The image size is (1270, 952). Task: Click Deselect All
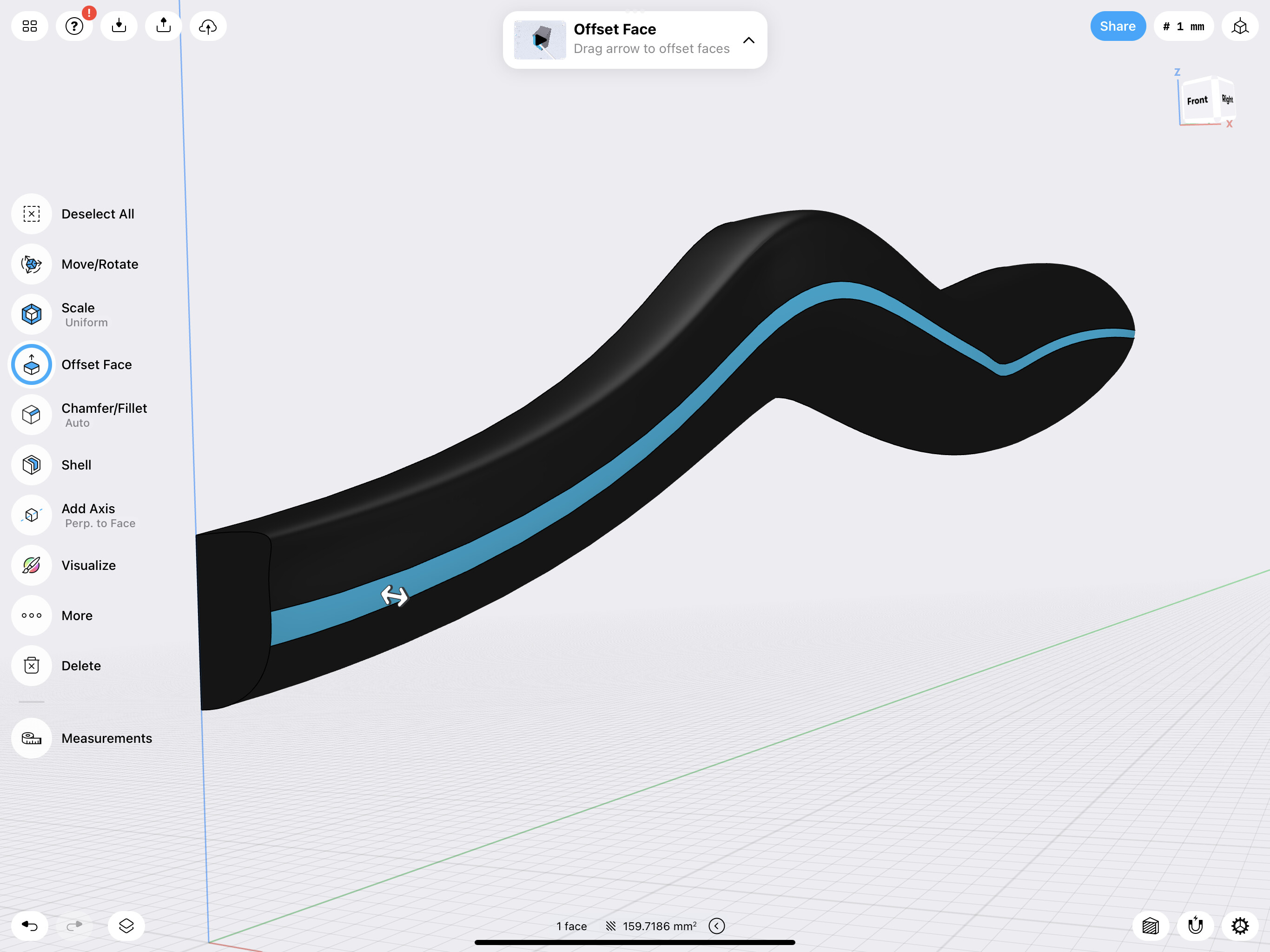98,214
